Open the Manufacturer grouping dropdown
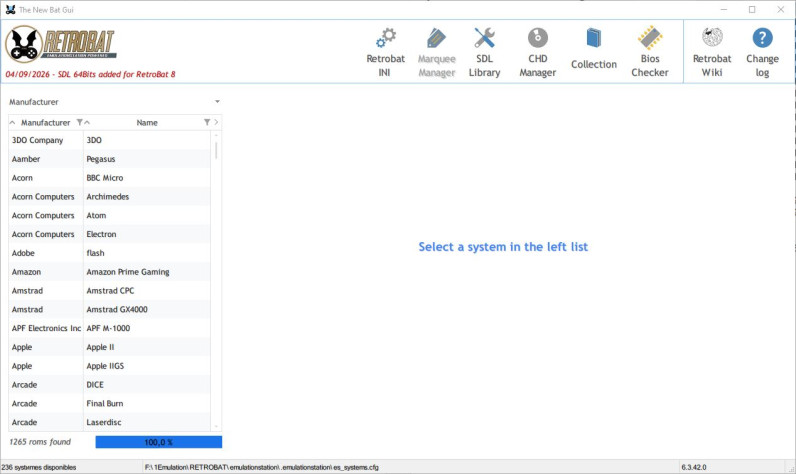Screen dimensions: 796x474 tap(217, 101)
